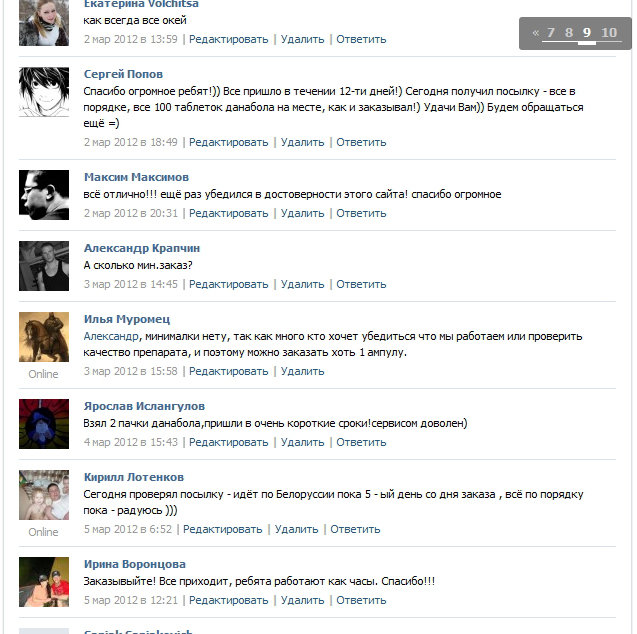Select page 8 in the pager
This screenshot has width=637, height=634.
point(569,32)
